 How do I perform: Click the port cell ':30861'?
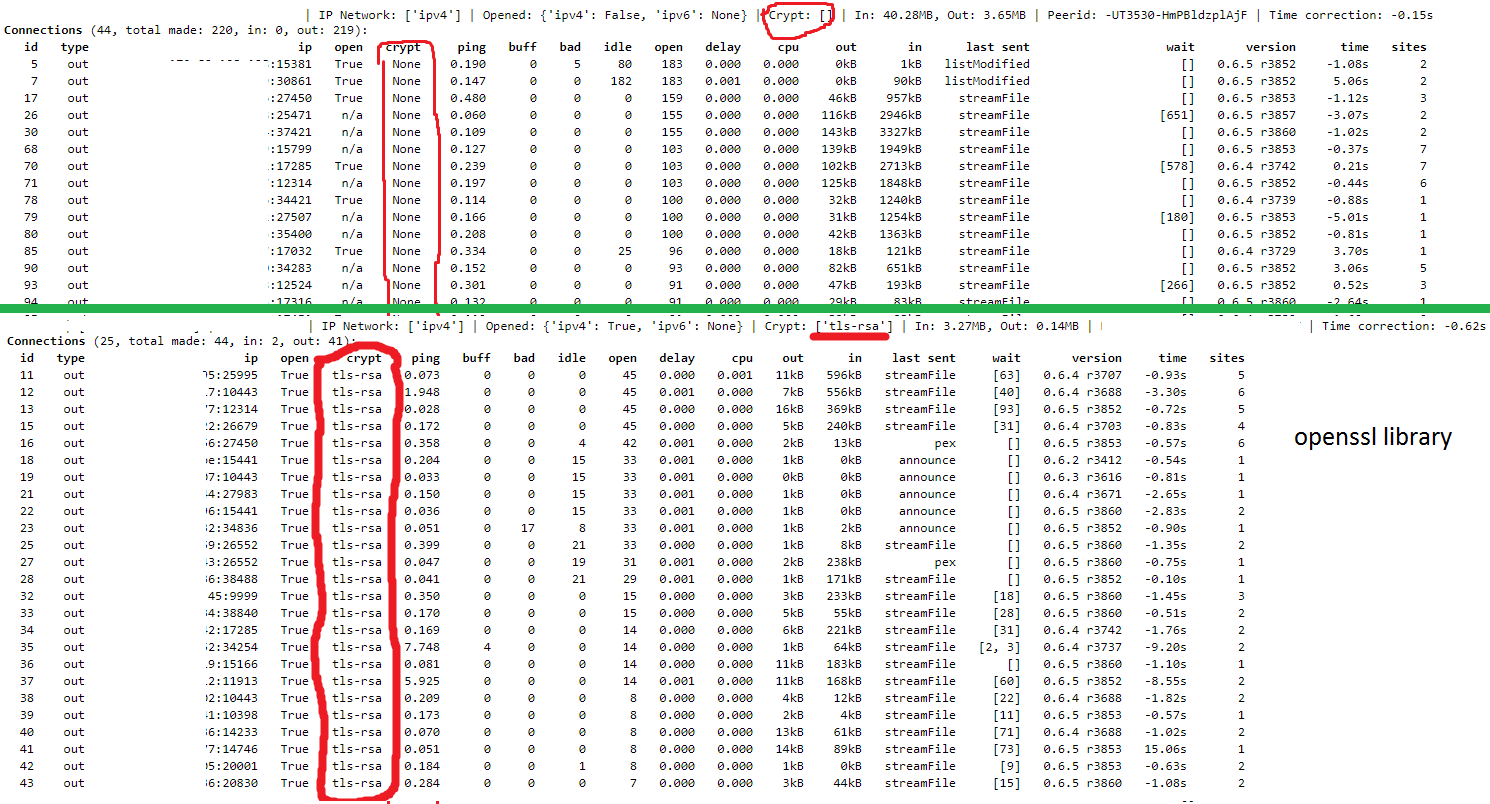click(292, 81)
